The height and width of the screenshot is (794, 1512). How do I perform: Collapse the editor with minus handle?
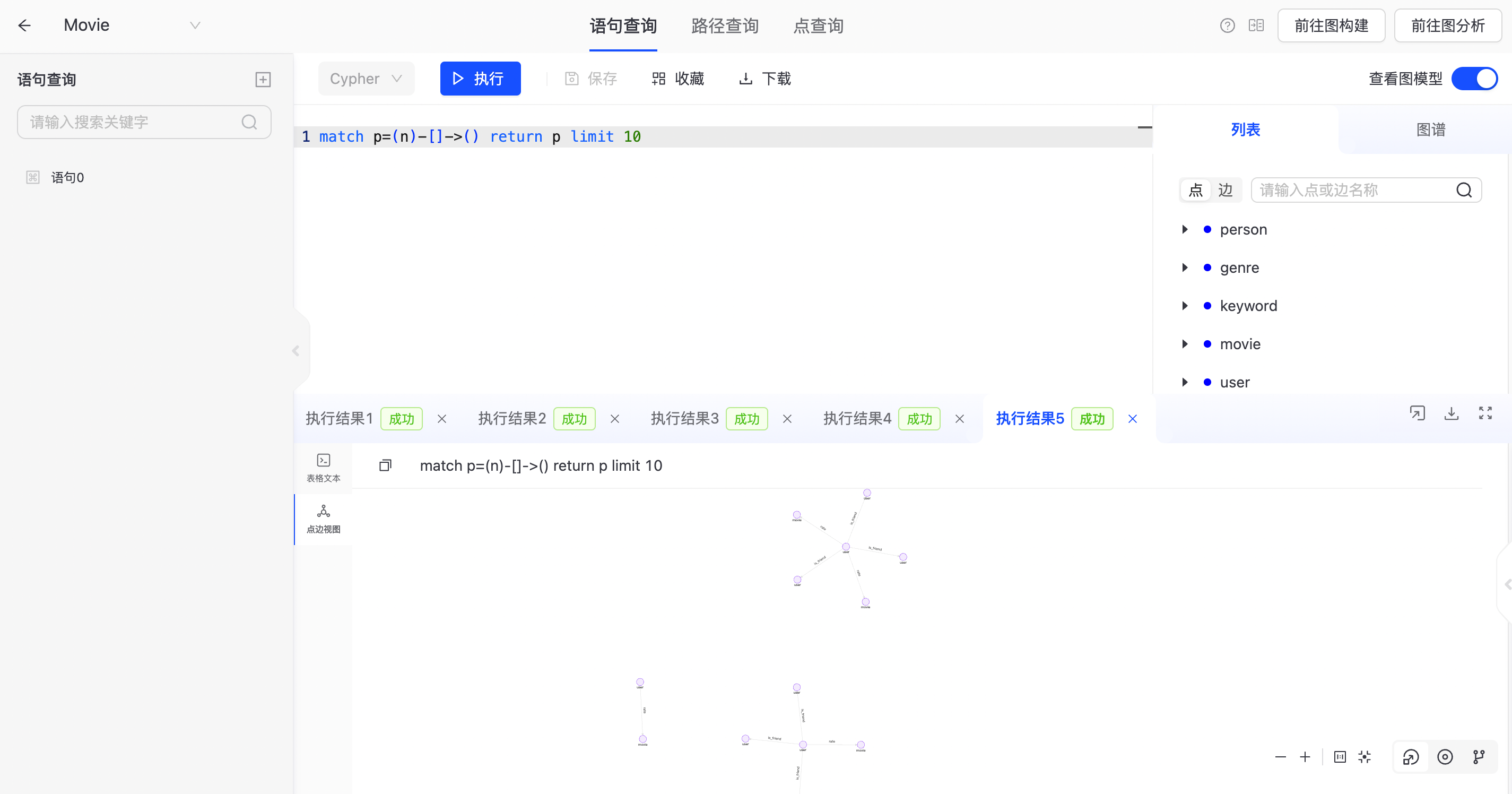(1144, 127)
